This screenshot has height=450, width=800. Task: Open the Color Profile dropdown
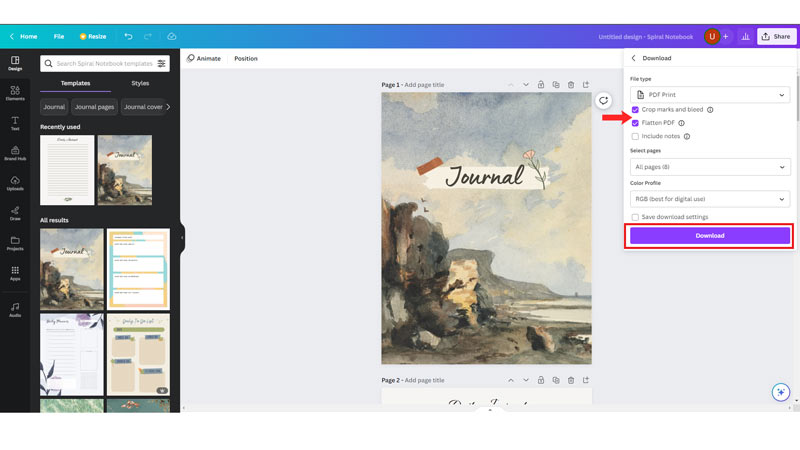710,199
